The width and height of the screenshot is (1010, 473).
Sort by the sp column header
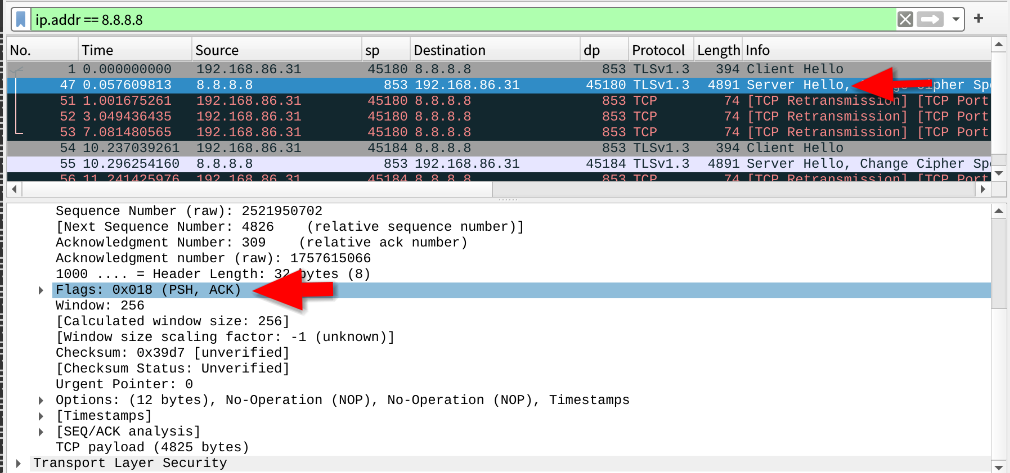coord(386,50)
